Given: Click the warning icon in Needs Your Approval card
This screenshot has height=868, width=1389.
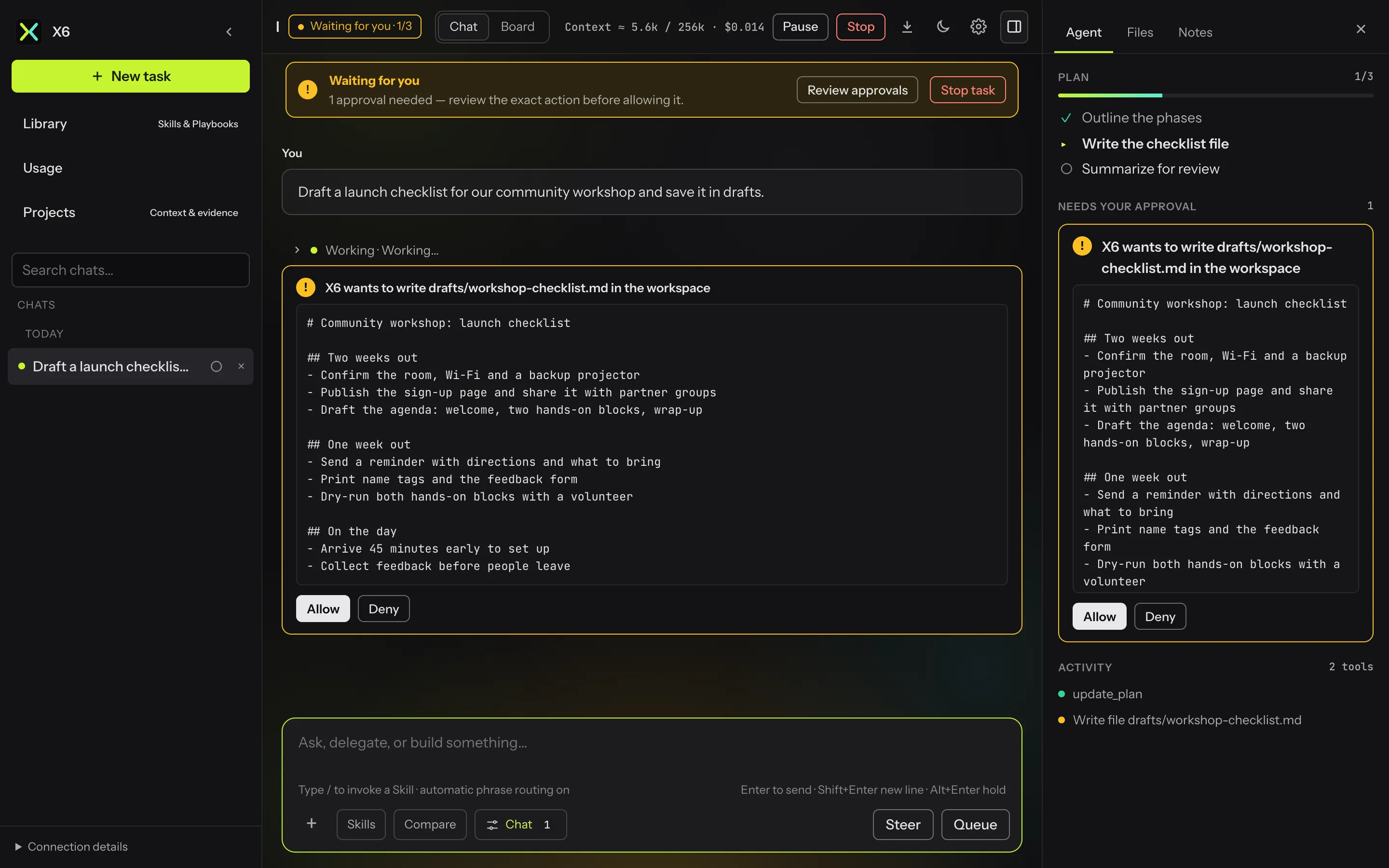Looking at the screenshot, I should click(1082, 247).
